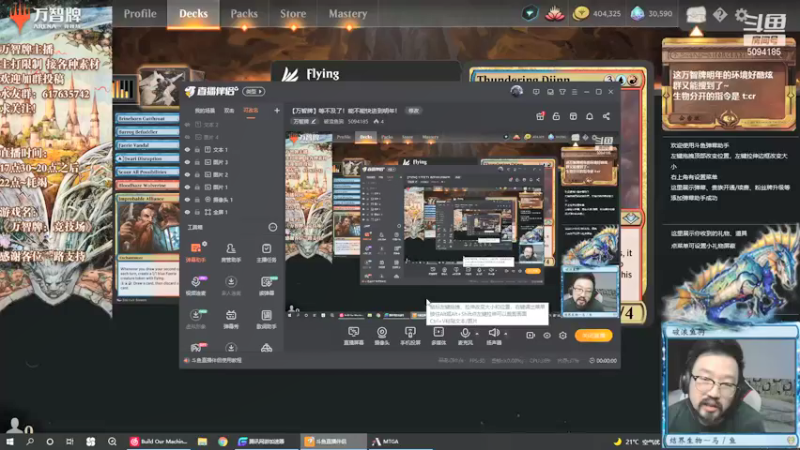Add 手机投屏 phone screen cast source
Image resolution: width=800 pixels, height=450 pixels.
[410, 336]
